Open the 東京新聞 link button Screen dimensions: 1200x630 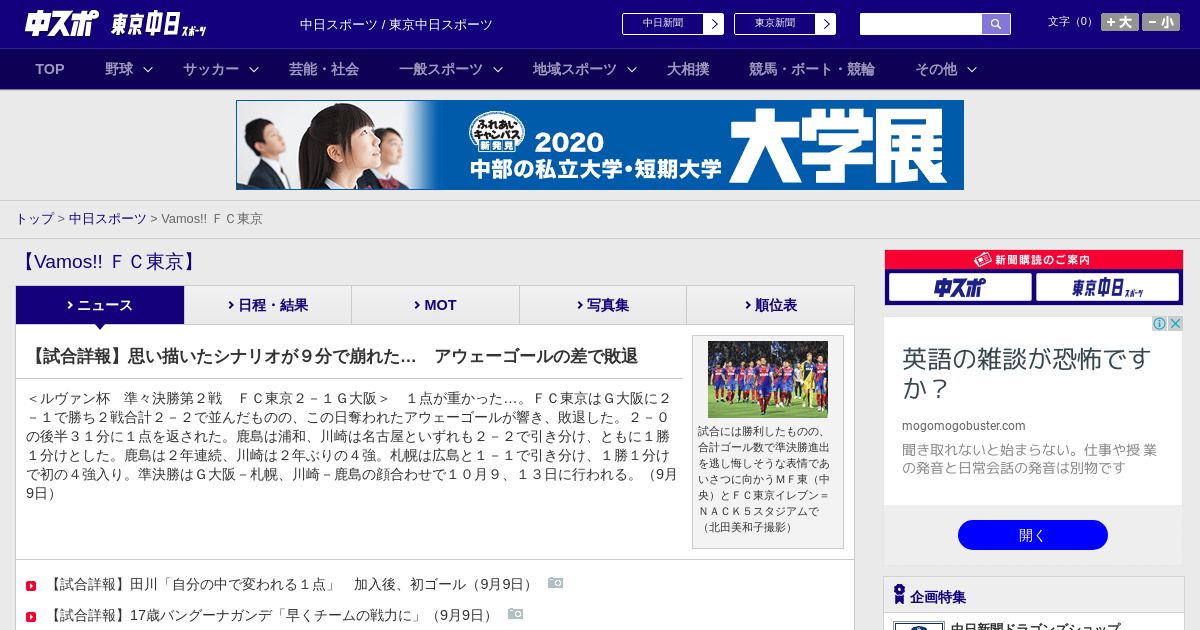coord(775,24)
